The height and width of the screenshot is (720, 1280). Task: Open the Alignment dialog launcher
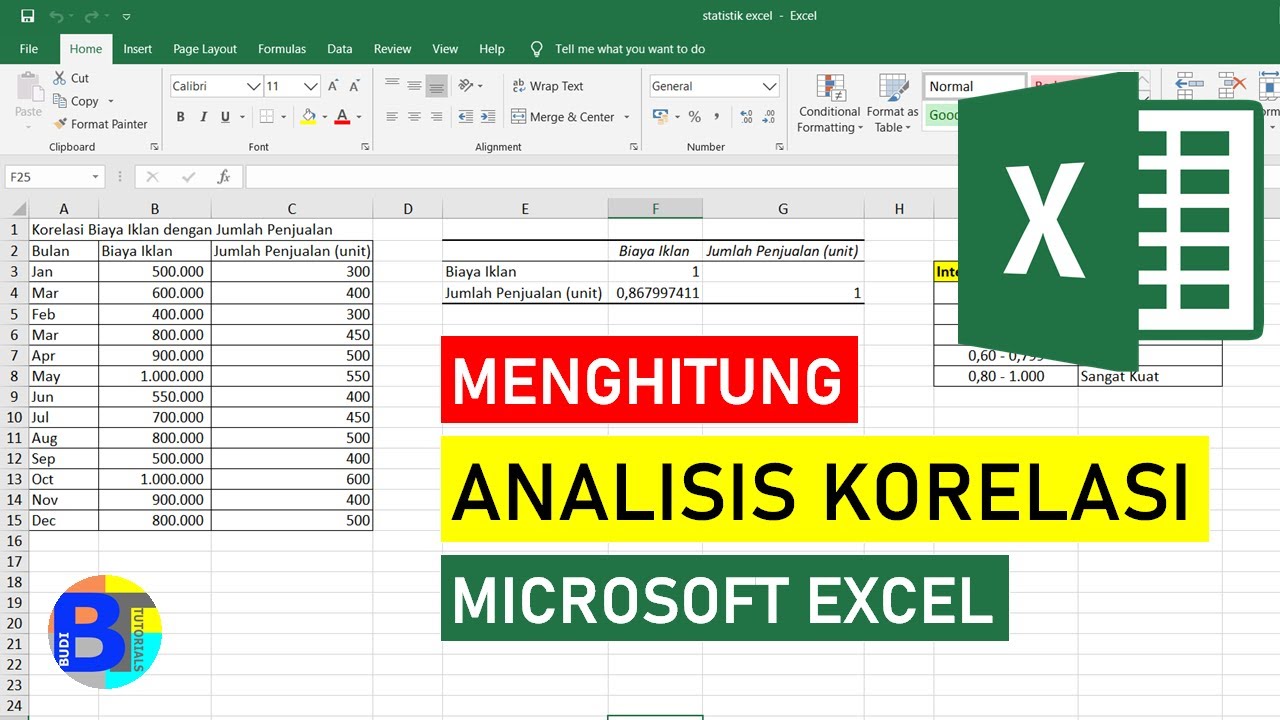(634, 147)
